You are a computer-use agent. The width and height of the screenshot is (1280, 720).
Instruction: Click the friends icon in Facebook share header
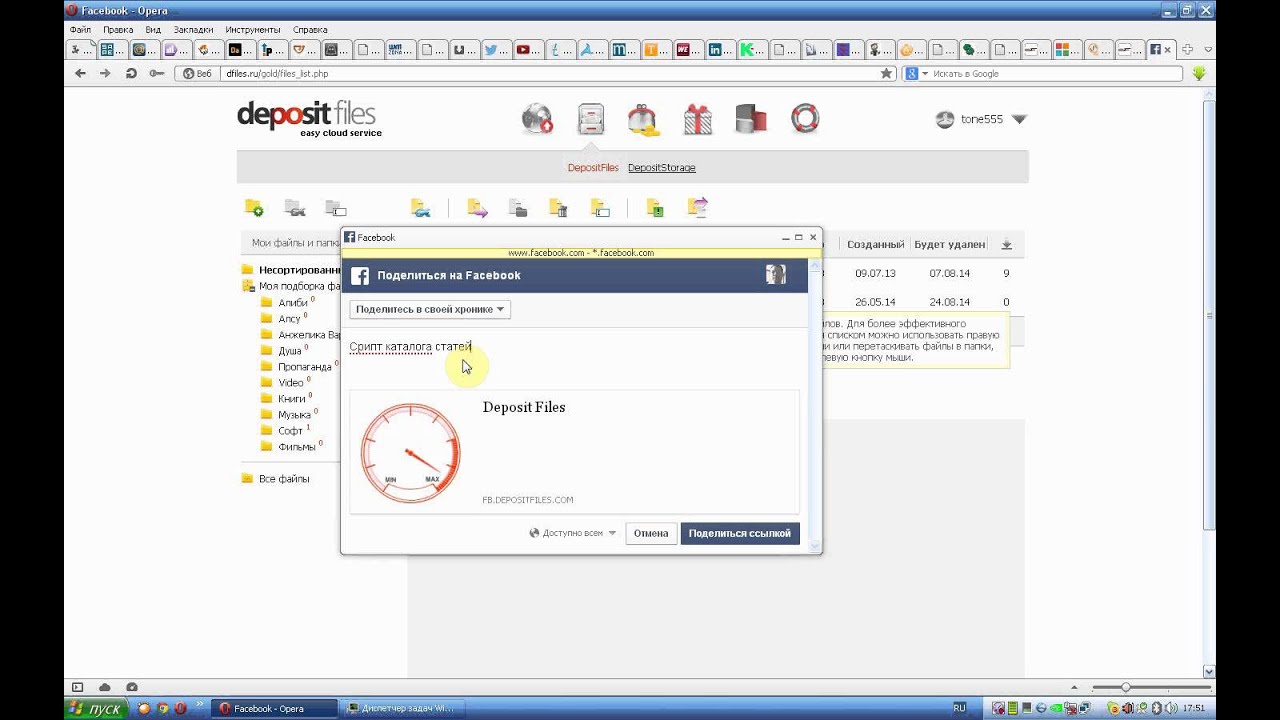[x=776, y=275]
